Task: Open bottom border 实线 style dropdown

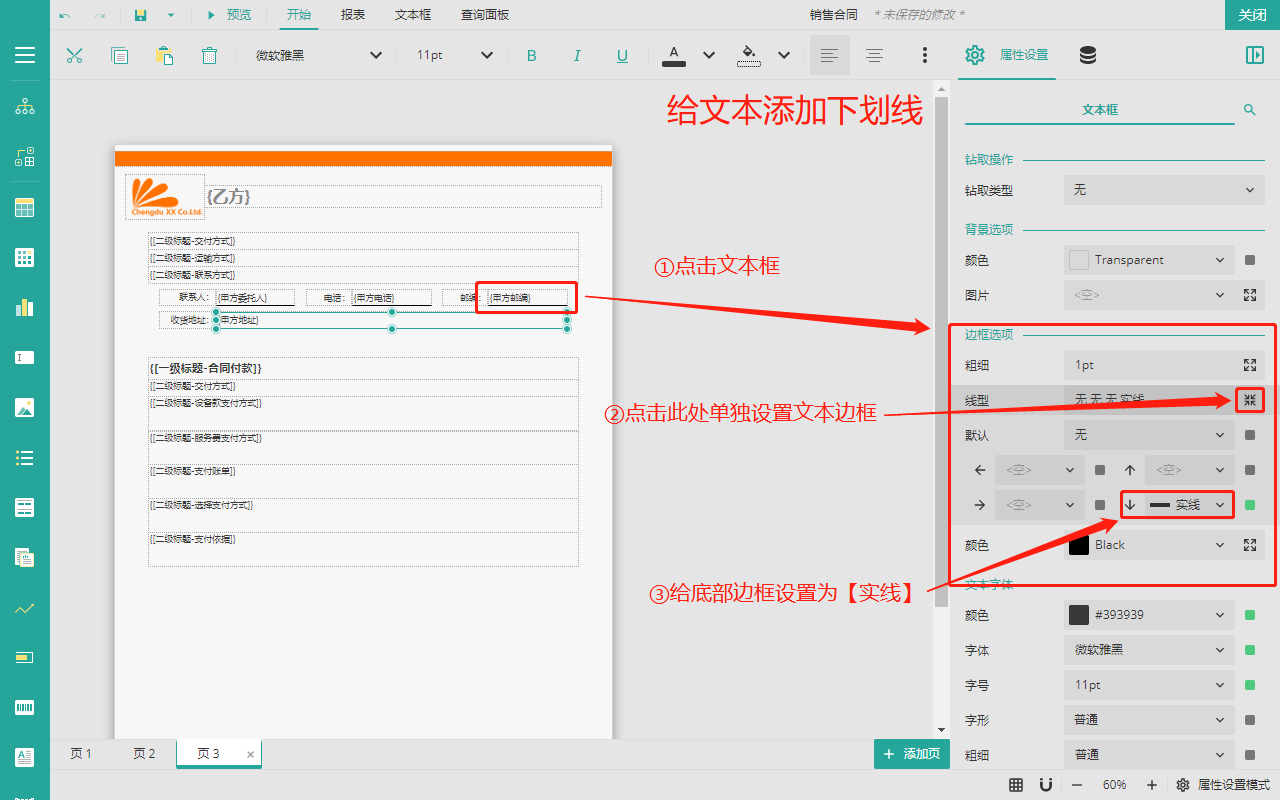Action: pos(1187,505)
